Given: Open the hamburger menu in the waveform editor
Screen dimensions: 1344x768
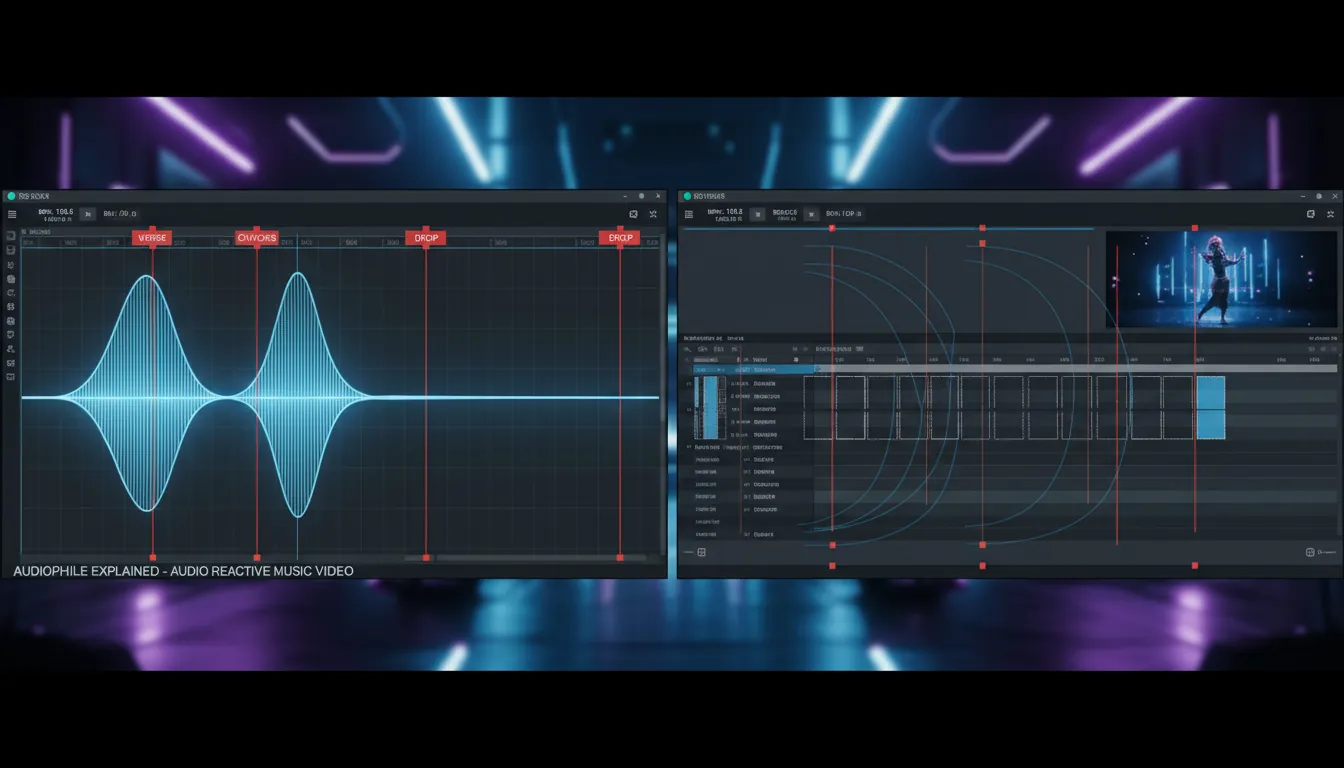Looking at the screenshot, I should (x=13, y=213).
